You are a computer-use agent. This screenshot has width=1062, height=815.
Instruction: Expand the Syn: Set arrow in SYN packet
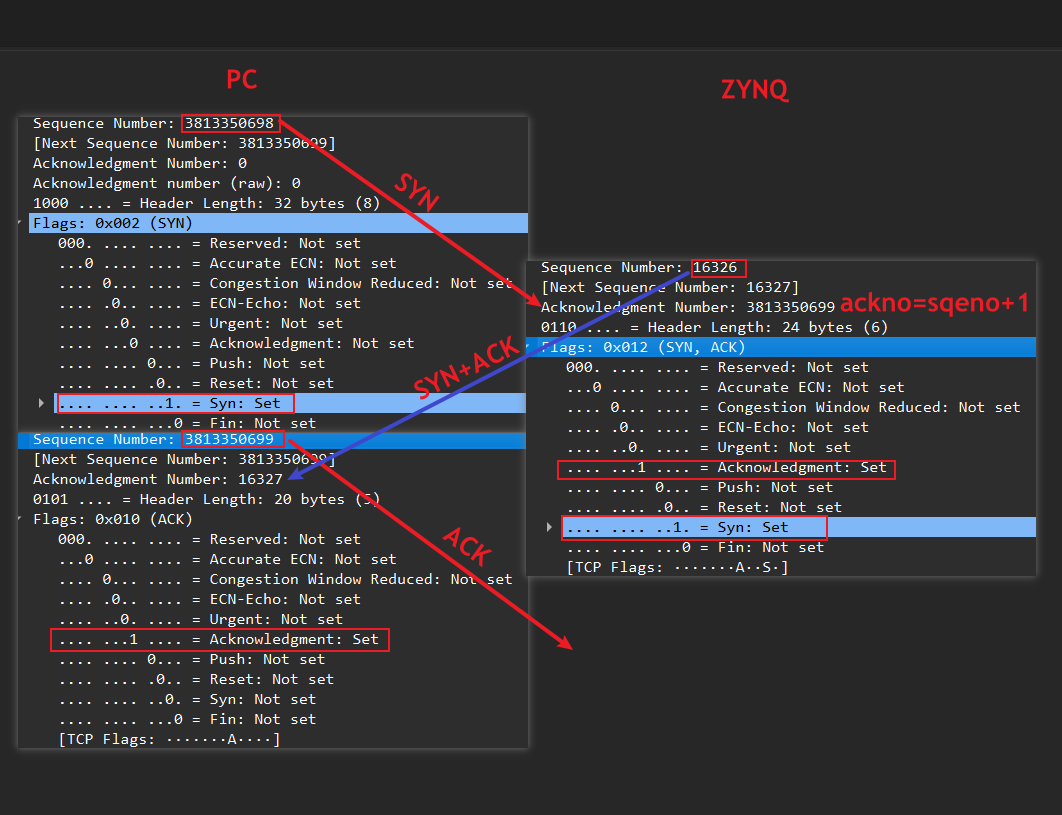click(41, 403)
